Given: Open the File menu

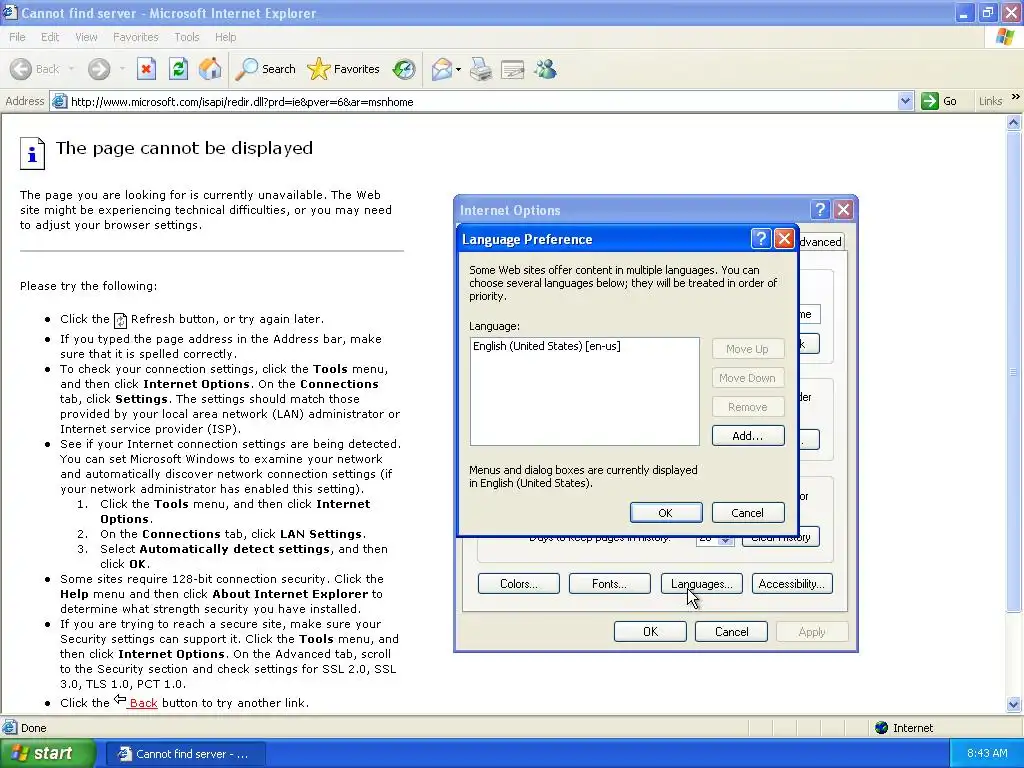Looking at the screenshot, I should 17,37.
